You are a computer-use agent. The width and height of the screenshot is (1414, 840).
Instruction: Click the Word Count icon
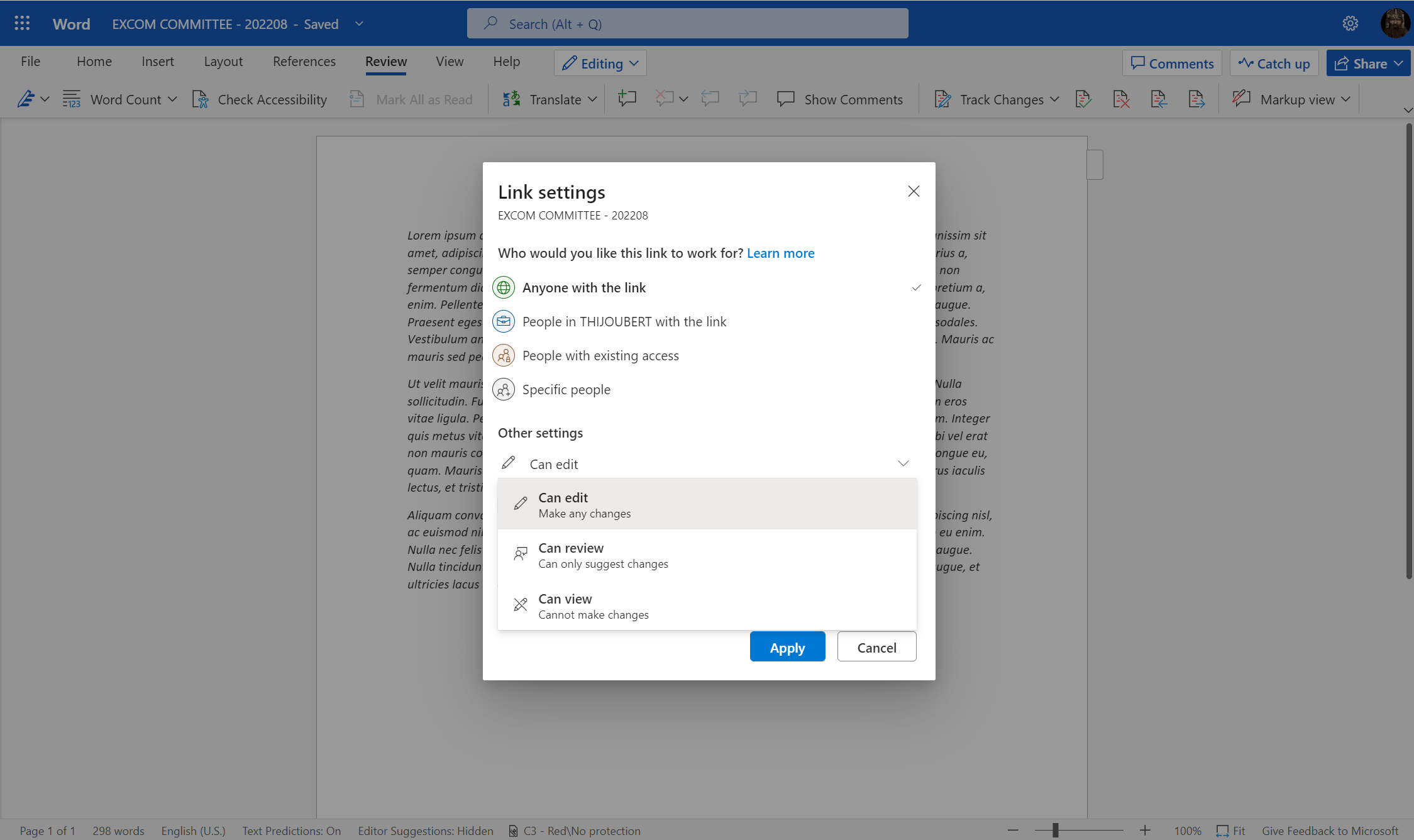point(71,98)
